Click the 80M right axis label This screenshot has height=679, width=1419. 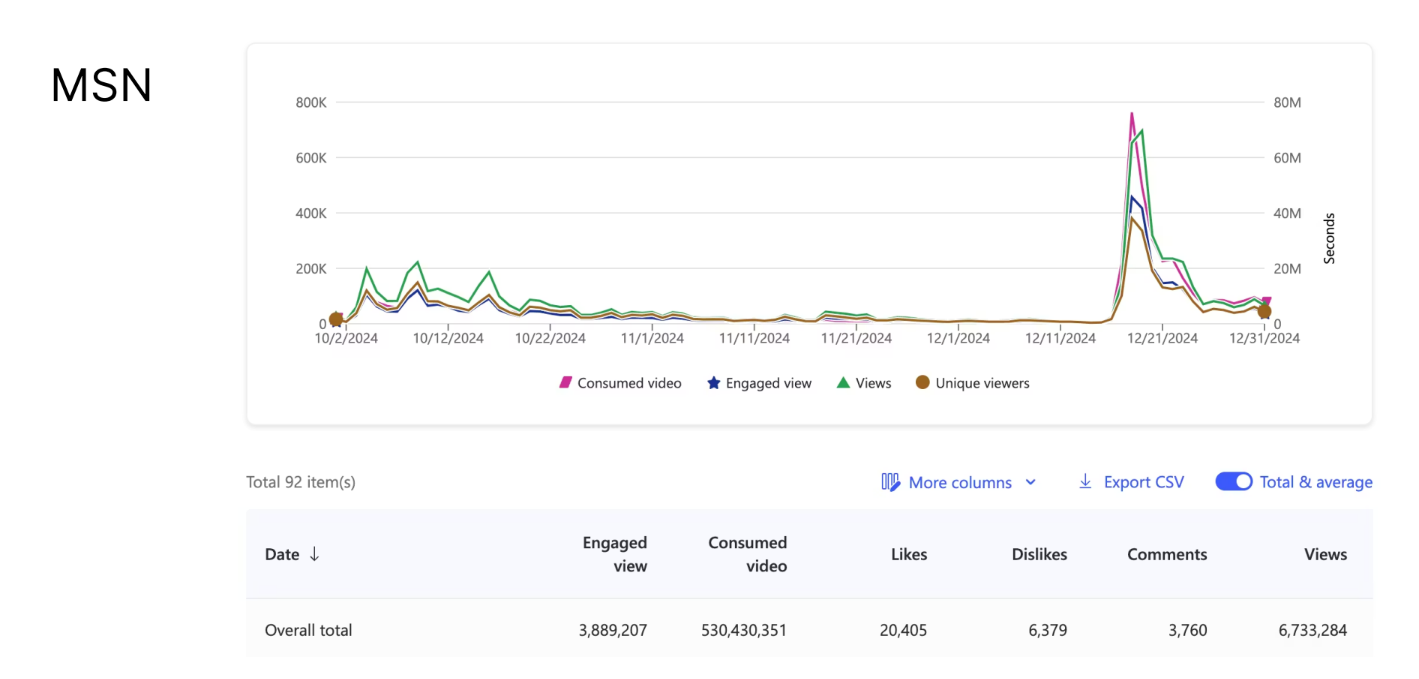coord(1286,102)
